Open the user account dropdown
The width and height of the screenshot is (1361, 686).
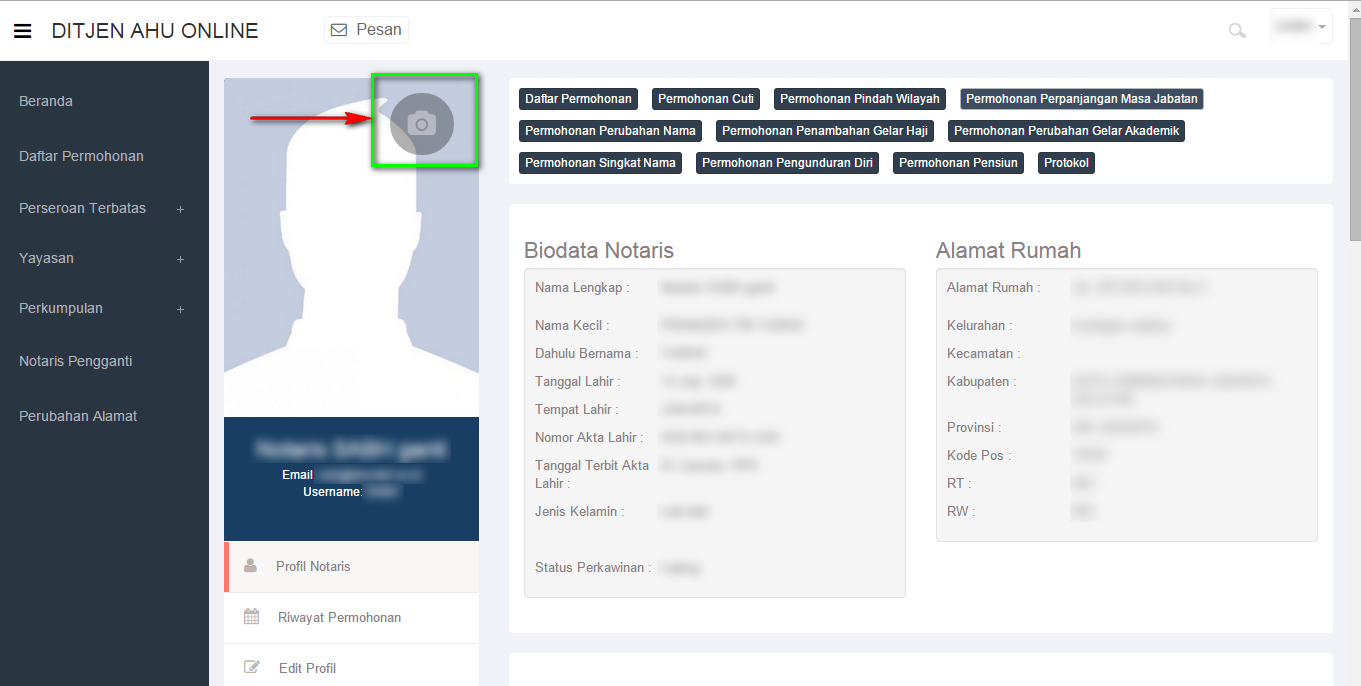(1301, 27)
